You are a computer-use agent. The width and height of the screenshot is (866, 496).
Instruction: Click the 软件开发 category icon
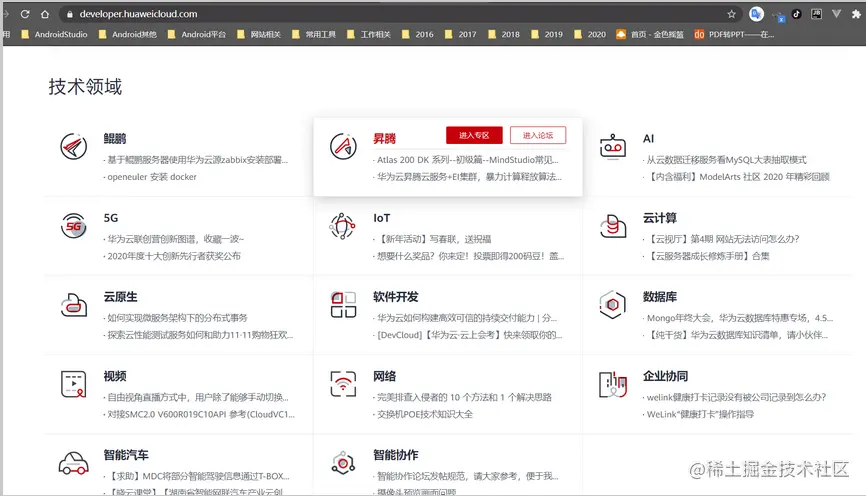[343, 305]
